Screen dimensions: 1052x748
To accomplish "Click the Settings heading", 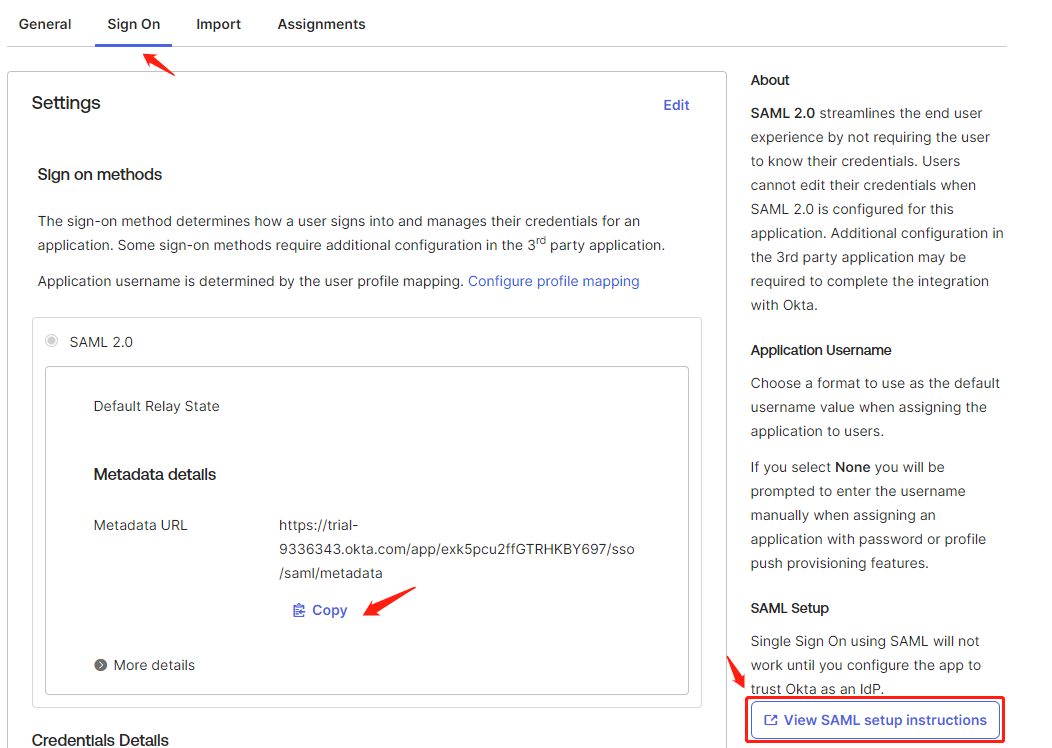I will [66, 103].
